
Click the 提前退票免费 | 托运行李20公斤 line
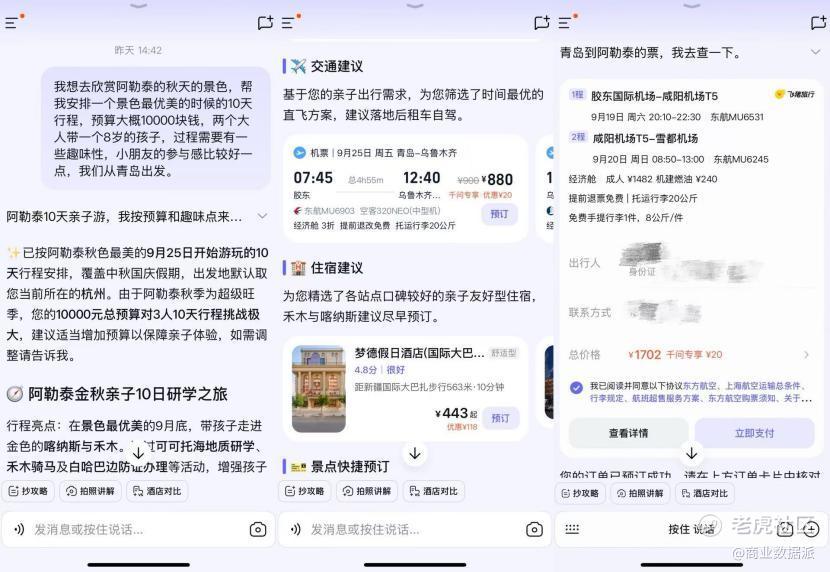tap(633, 198)
